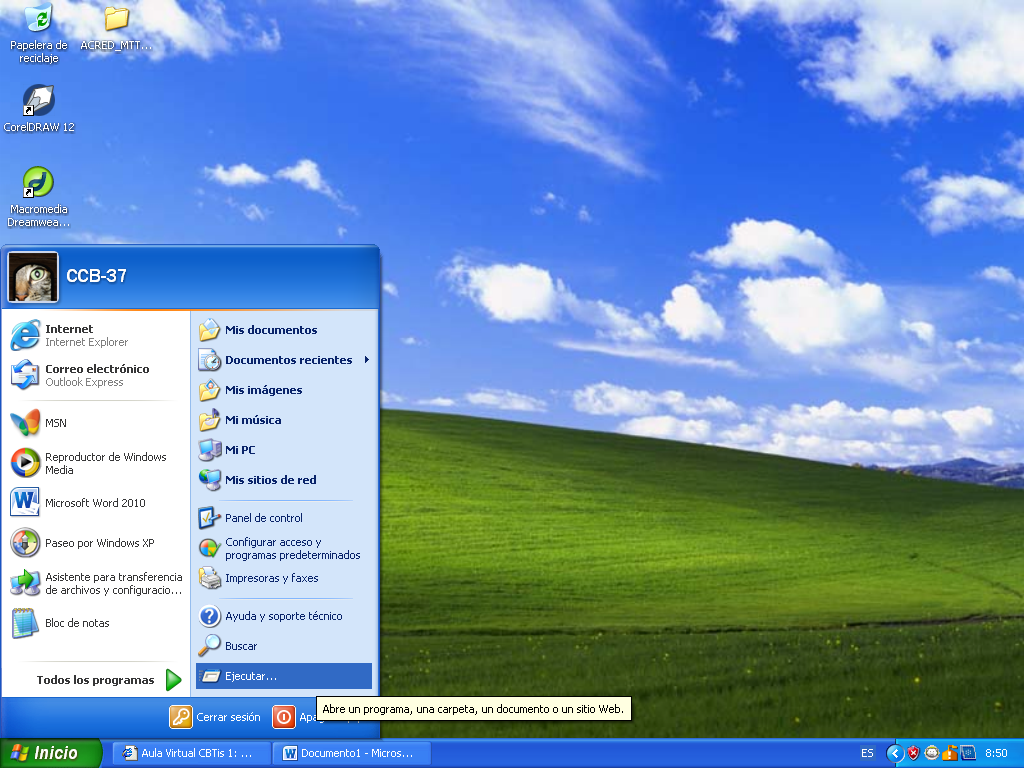This screenshot has height=768, width=1024.
Task: Click the Asistente para transferencia de archivos icon
Action: [x=25, y=583]
